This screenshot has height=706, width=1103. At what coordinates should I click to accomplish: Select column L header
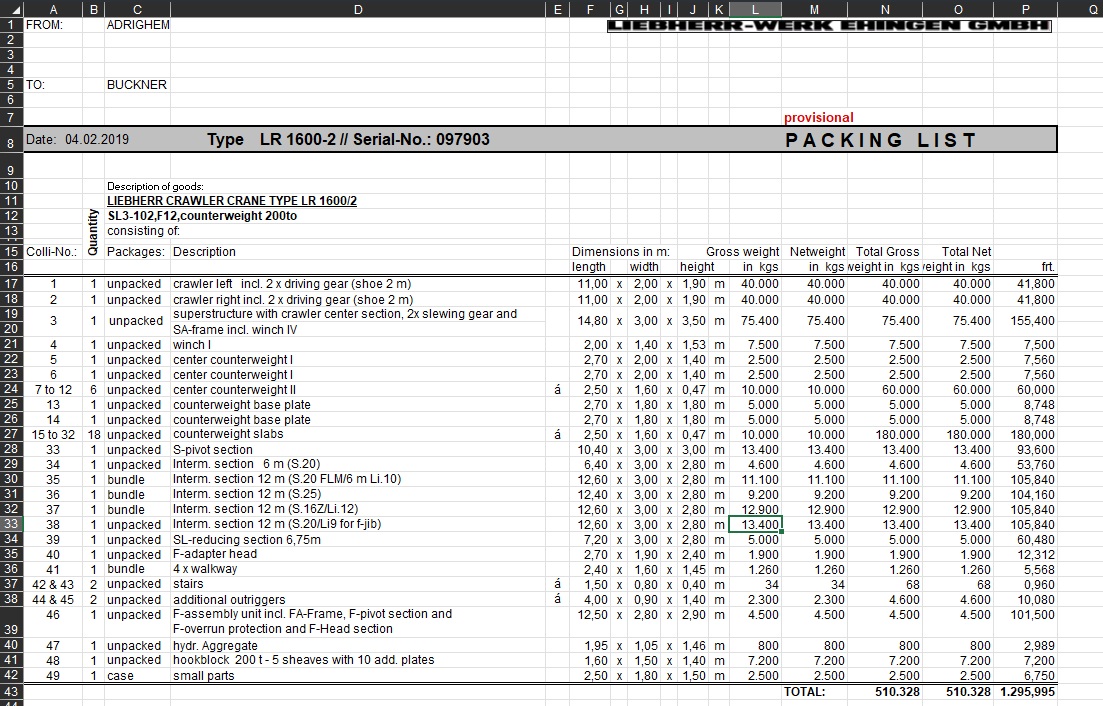pos(755,9)
